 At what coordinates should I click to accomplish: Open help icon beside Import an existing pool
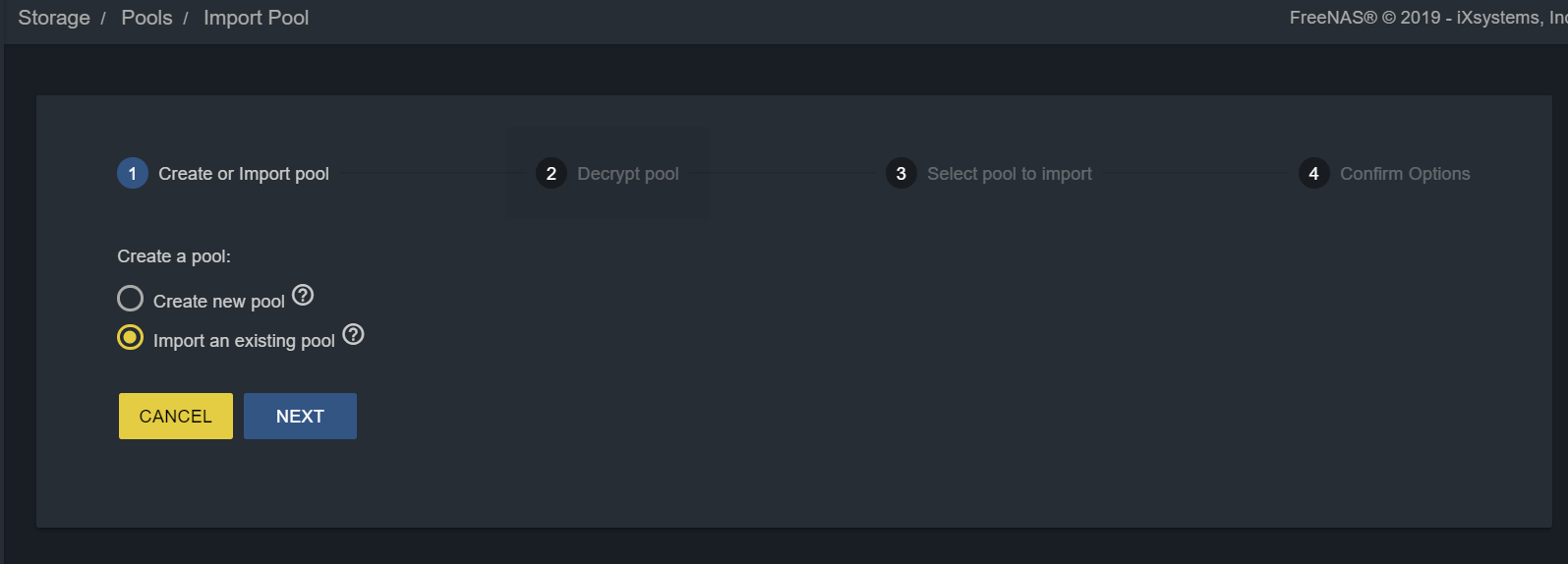(353, 334)
